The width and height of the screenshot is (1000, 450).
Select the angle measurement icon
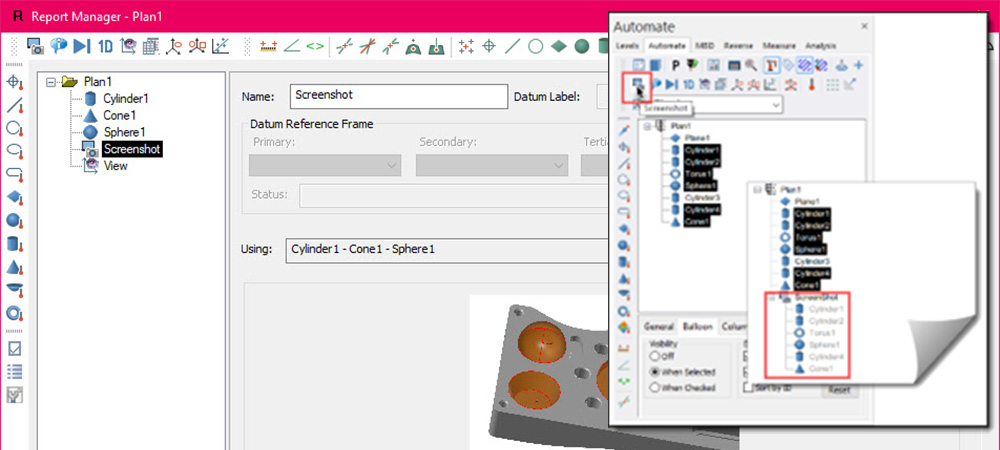click(292, 47)
